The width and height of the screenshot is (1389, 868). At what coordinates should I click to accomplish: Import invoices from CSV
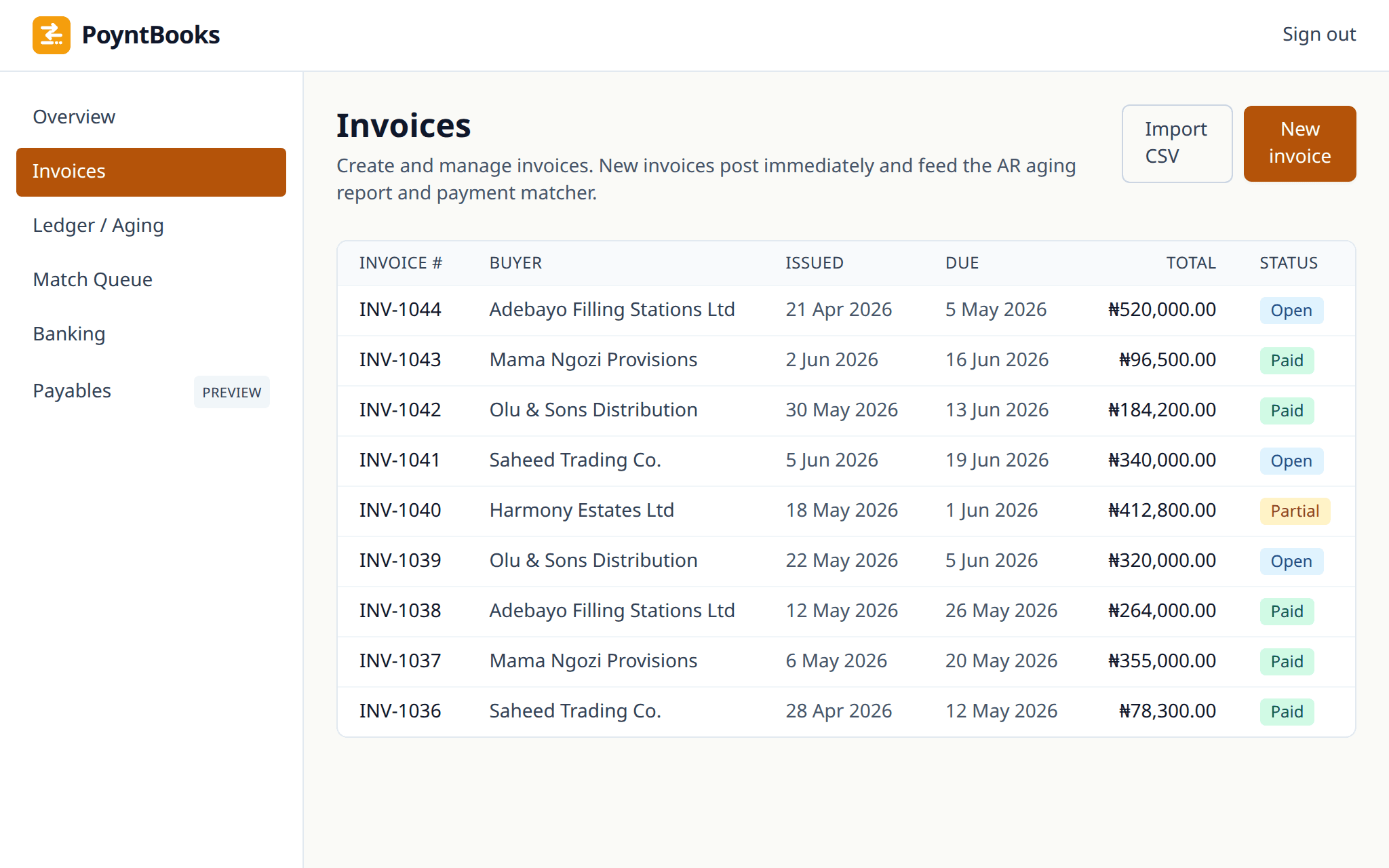pyautogui.click(x=1177, y=143)
